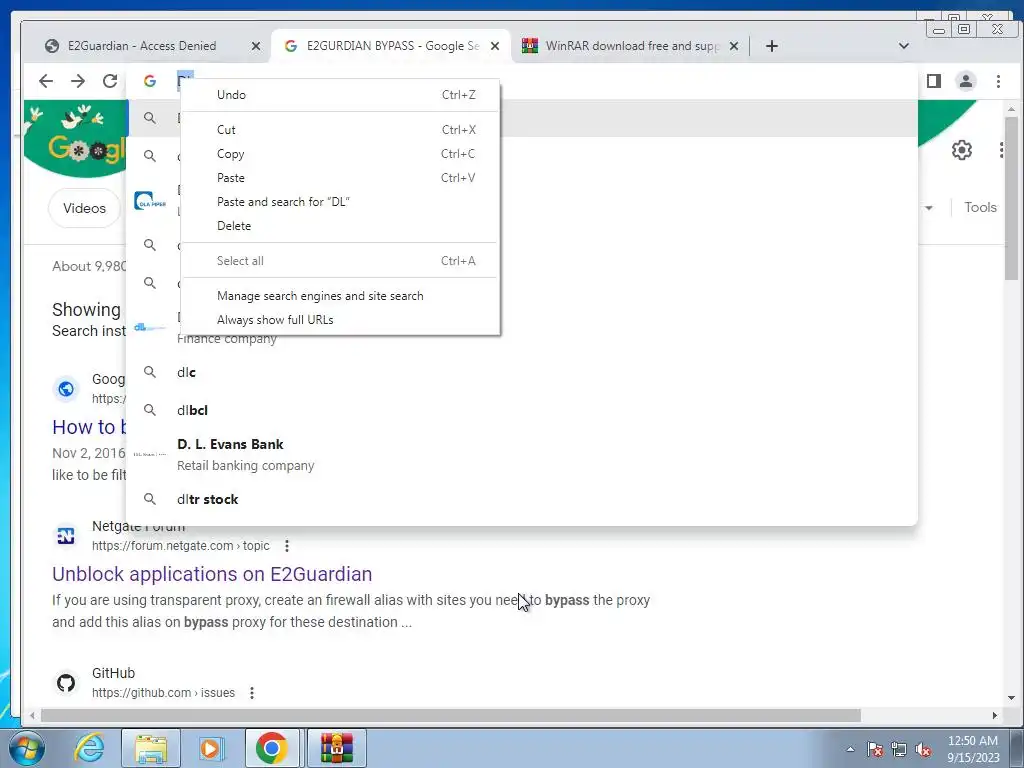1024x768 pixels.
Task: Choose Cut in the context menu
Action: [340, 130]
